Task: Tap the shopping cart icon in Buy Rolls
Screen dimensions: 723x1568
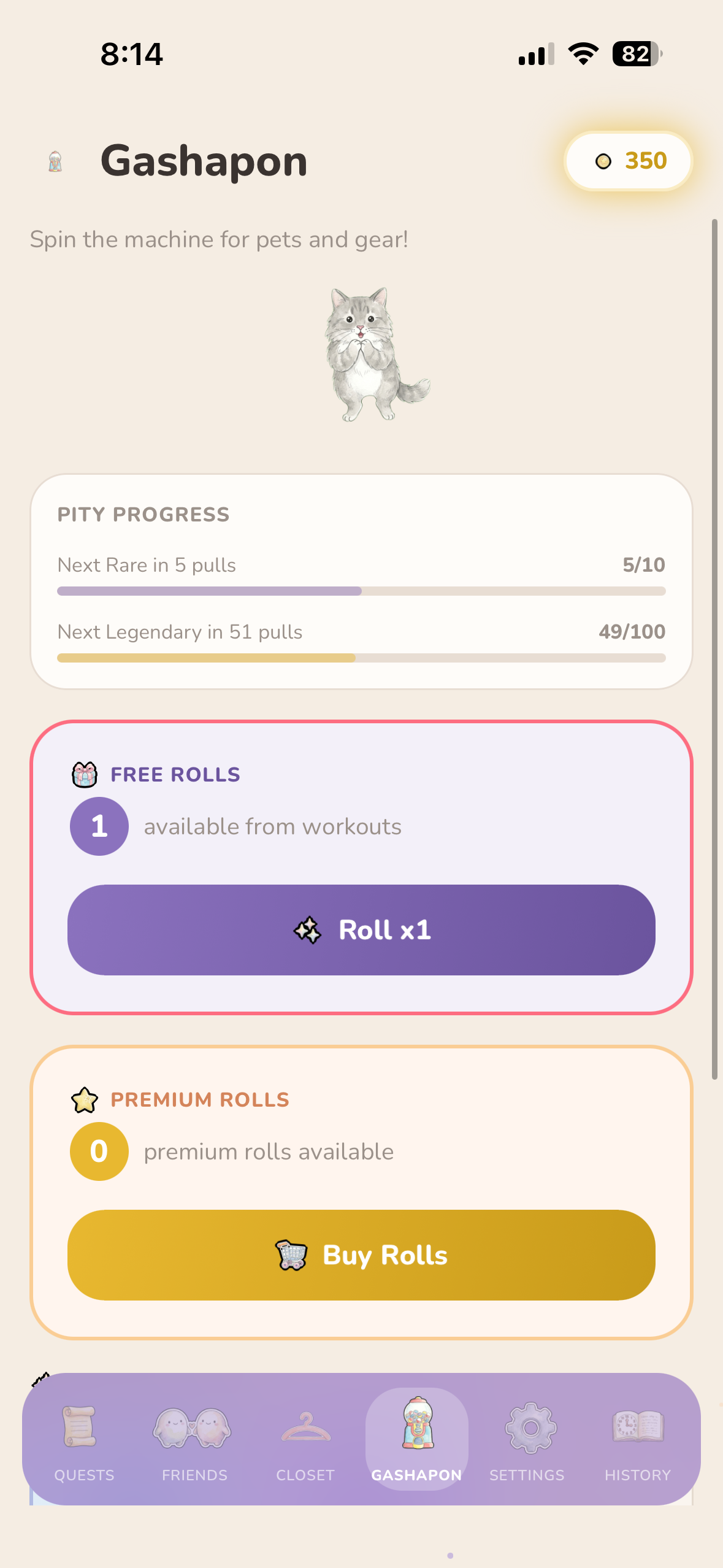Action: point(291,1255)
